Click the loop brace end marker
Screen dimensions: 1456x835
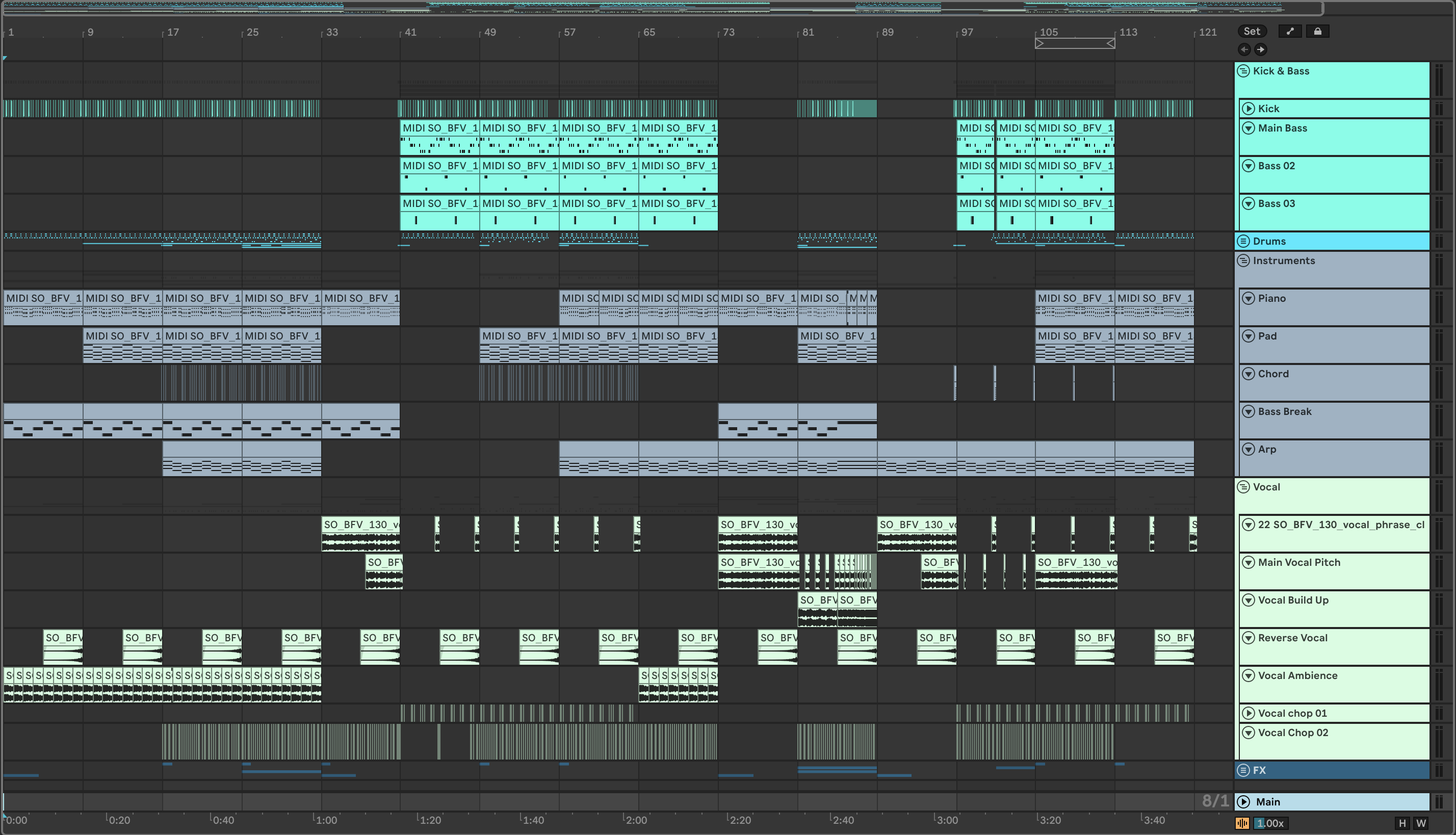tap(1111, 44)
